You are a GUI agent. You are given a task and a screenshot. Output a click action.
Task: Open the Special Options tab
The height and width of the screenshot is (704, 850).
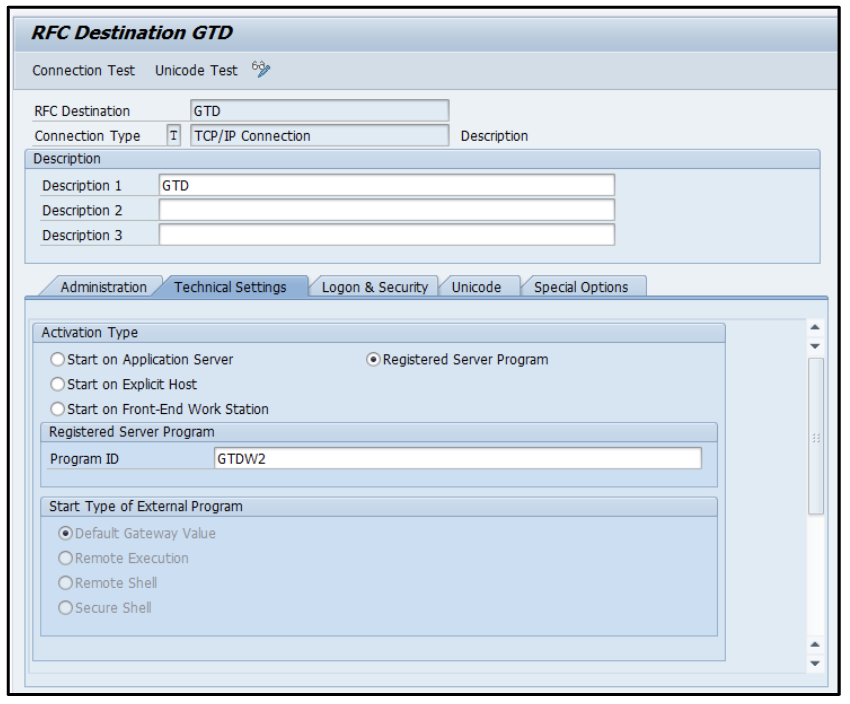pos(581,287)
